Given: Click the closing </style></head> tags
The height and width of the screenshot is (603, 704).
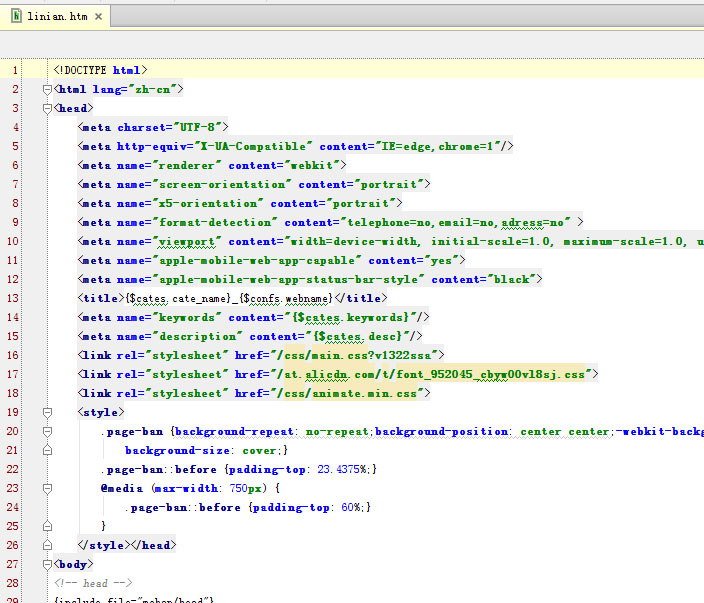Looking at the screenshot, I should [x=127, y=546].
